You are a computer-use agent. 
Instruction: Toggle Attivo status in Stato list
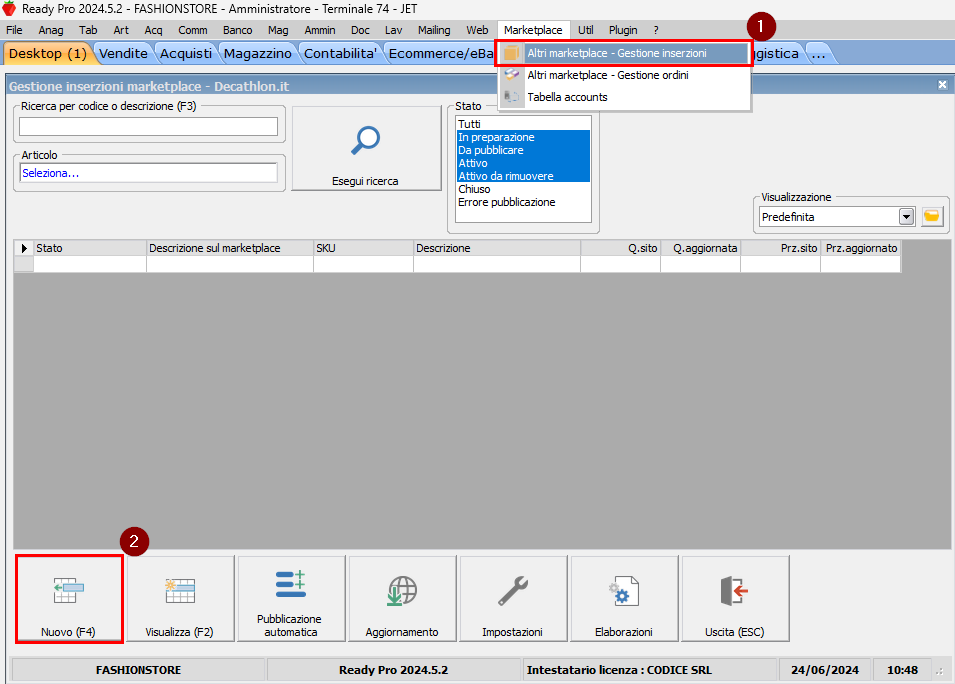[524, 163]
